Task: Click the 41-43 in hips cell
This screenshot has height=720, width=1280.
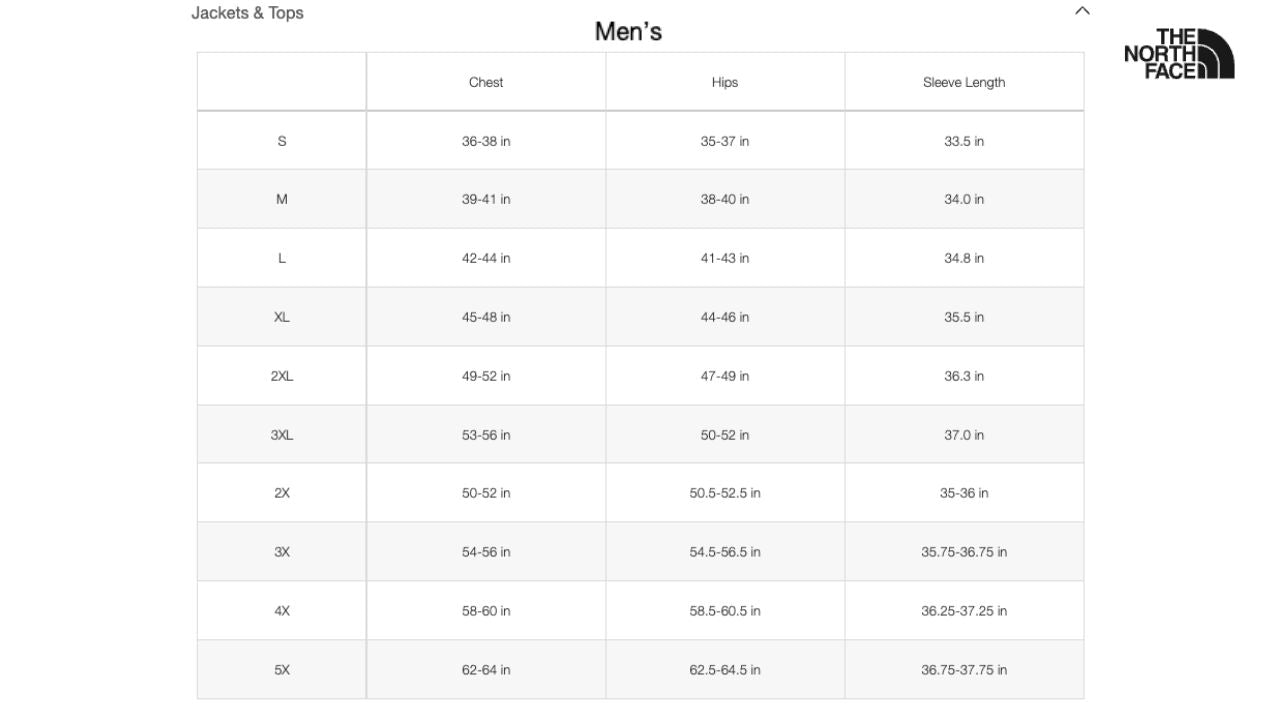Action: [725, 258]
